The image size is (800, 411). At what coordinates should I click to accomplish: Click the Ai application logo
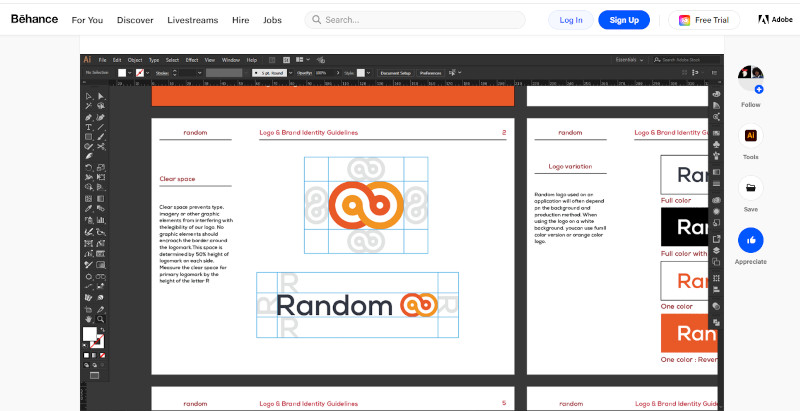[87, 60]
